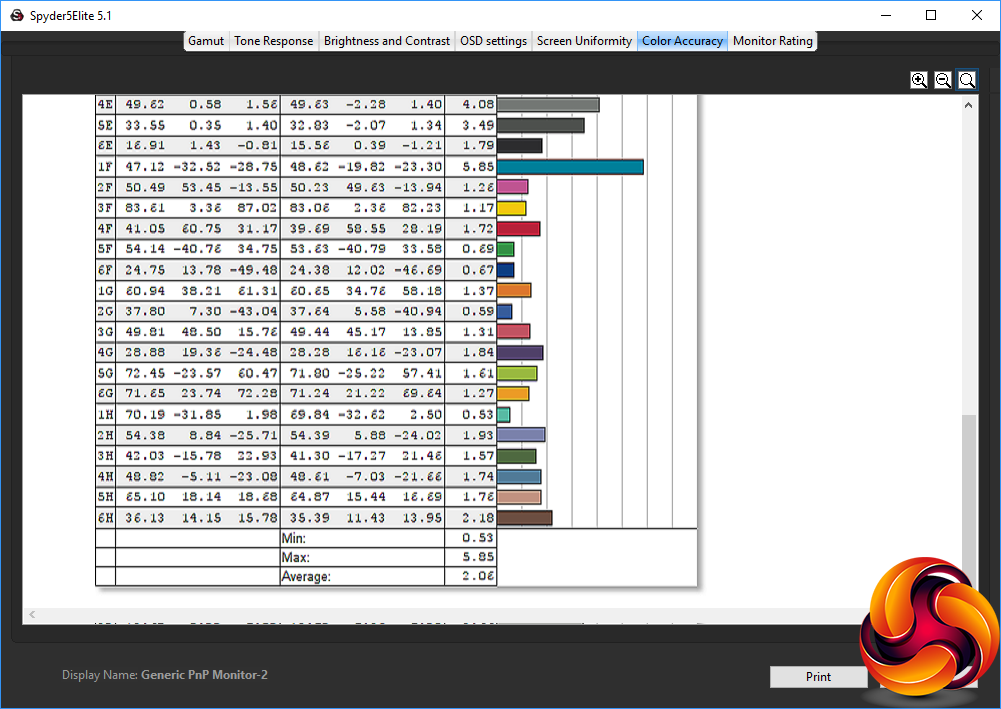
Task: View the Monitor Rating tab
Action: [x=773, y=41]
